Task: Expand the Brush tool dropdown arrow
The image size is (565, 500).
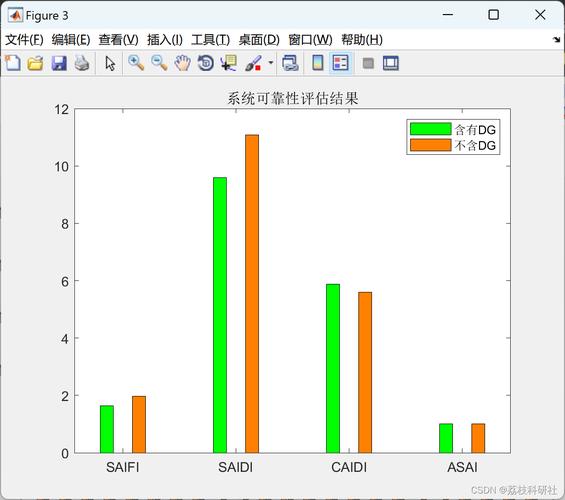Action: [x=271, y=63]
